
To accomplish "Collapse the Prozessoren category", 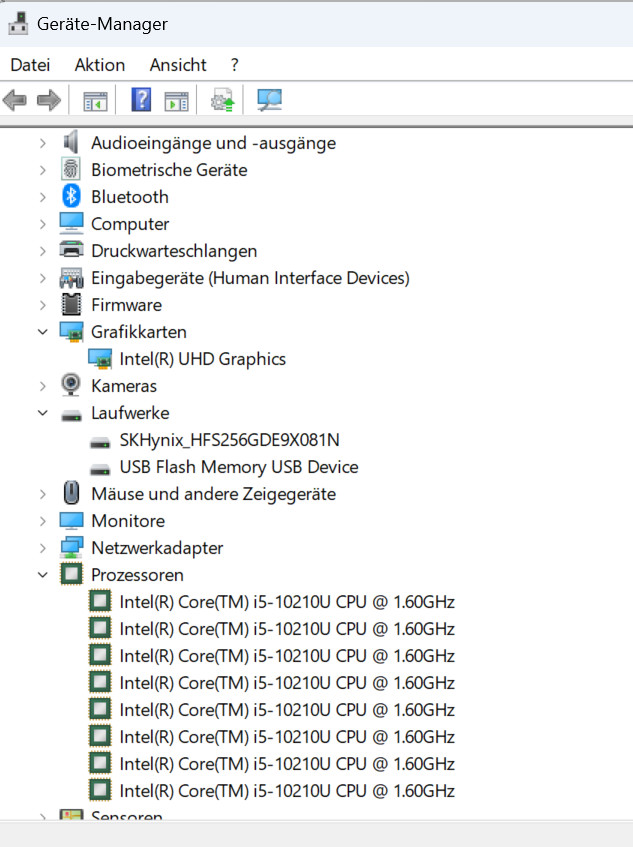I will coord(42,575).
